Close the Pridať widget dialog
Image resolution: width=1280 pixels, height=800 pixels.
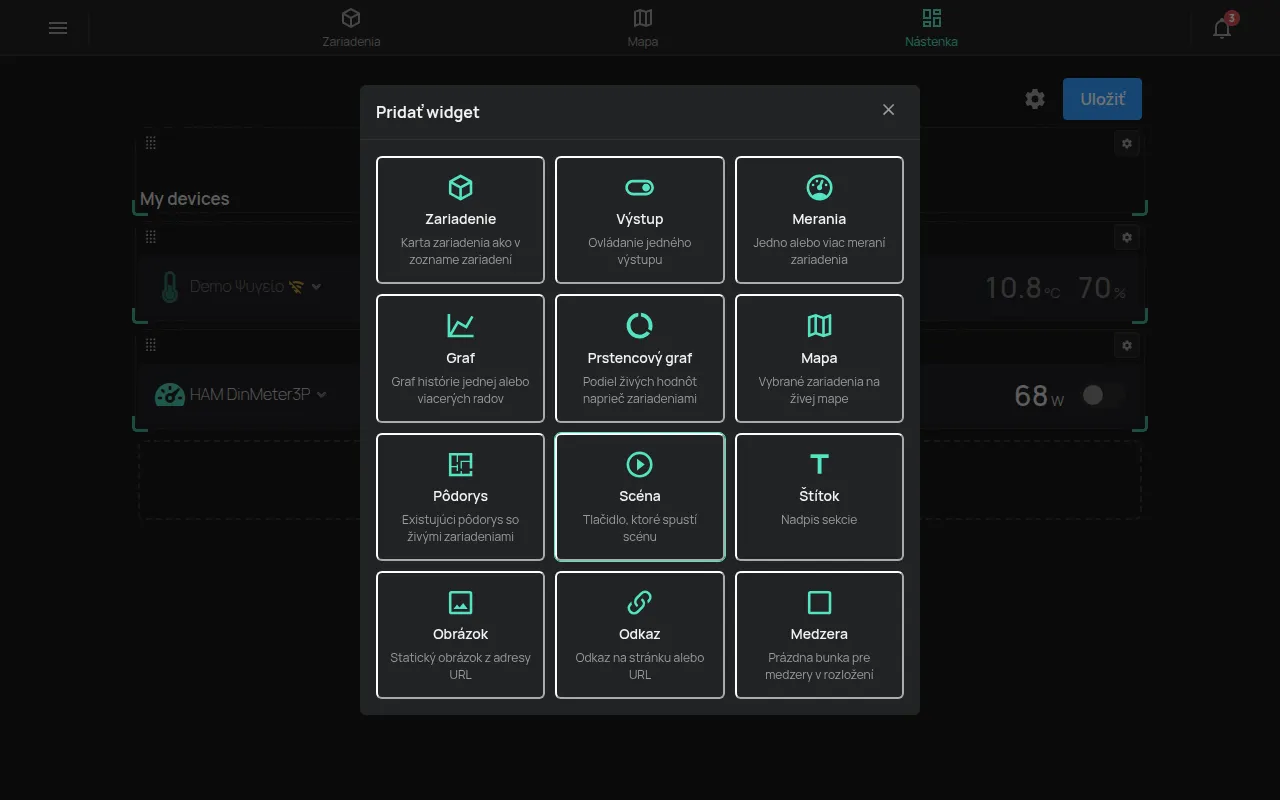[888, 110]
